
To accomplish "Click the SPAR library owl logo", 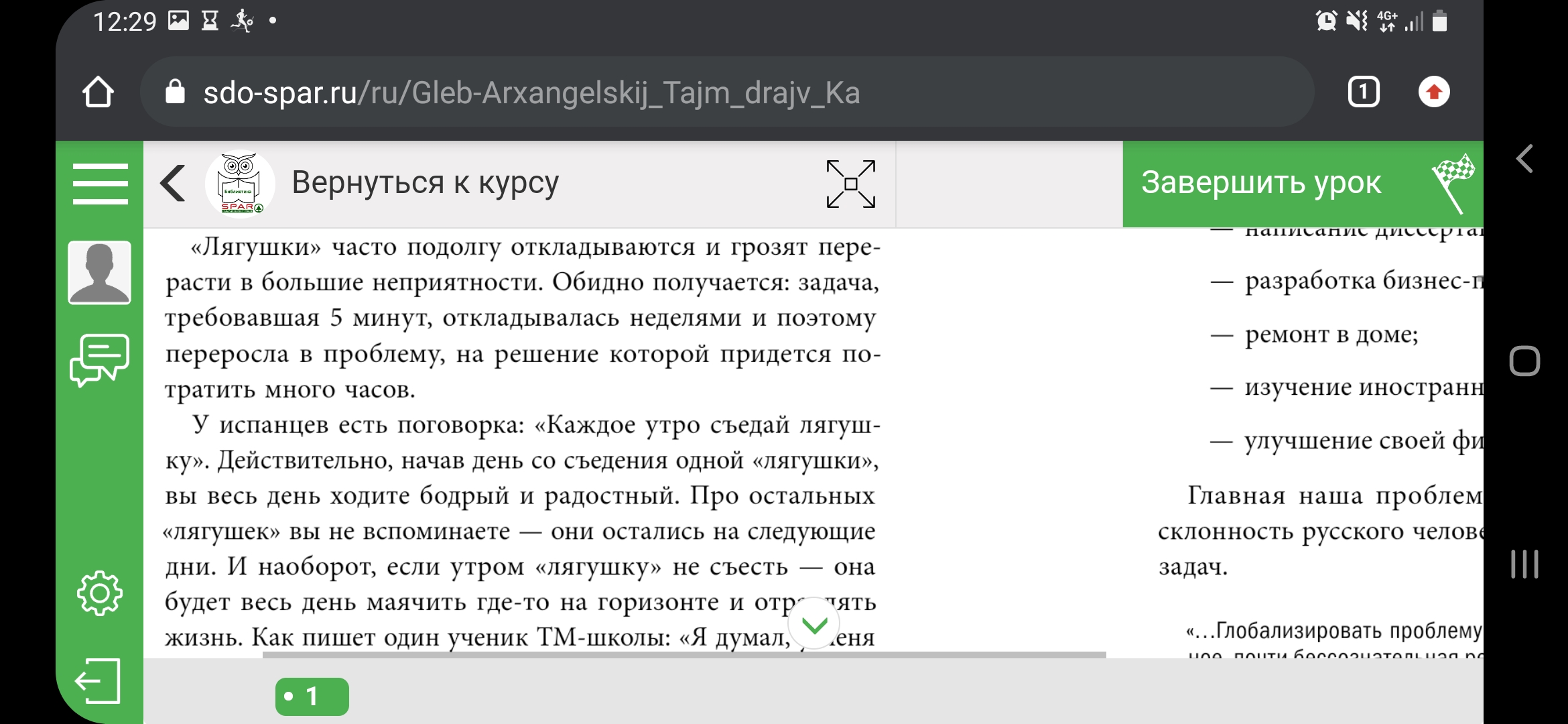I will 239,184.
